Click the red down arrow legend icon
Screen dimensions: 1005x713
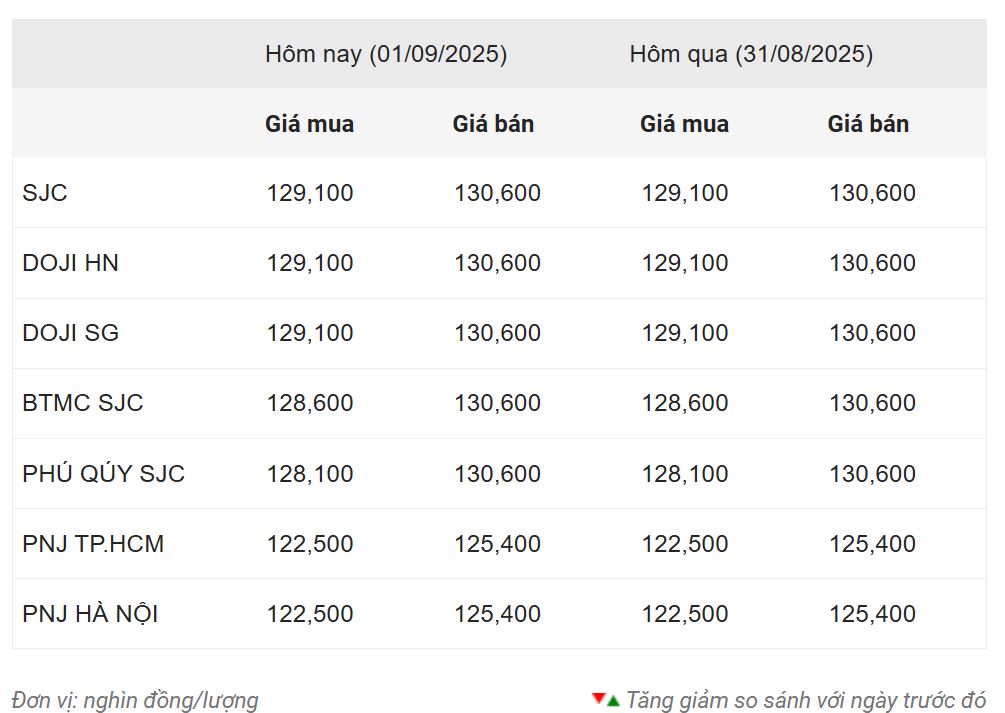click(599, 698)
